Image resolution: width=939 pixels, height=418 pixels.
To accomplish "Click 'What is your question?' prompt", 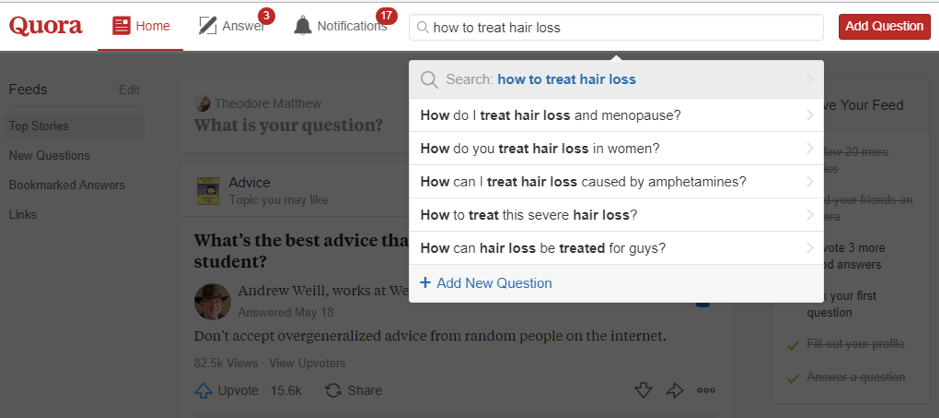I will (x=288, y=125).
